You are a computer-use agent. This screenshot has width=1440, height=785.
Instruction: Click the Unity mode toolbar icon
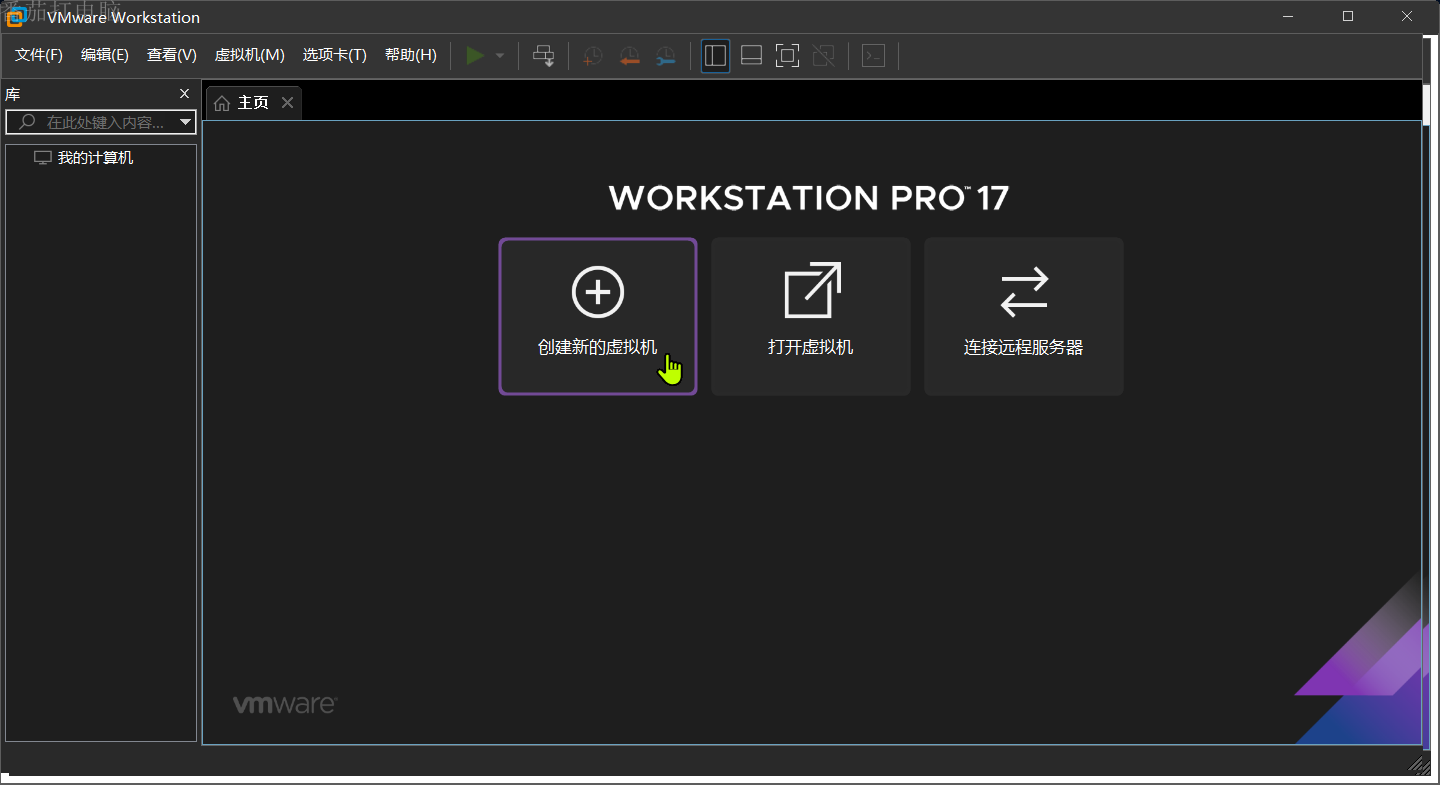pos(823,56)
